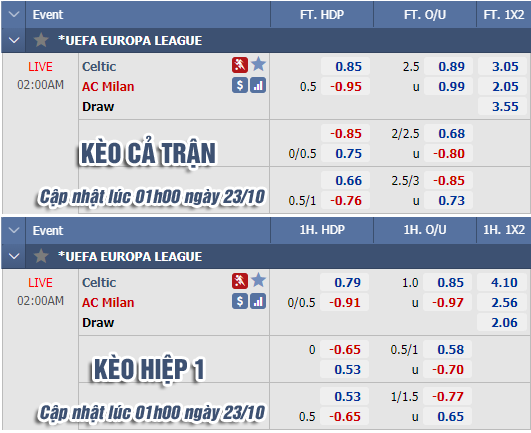Viewport: 531px width, 433px height.
Task: Click first-half Draw odds 2.06
Action: click(503, 322)
